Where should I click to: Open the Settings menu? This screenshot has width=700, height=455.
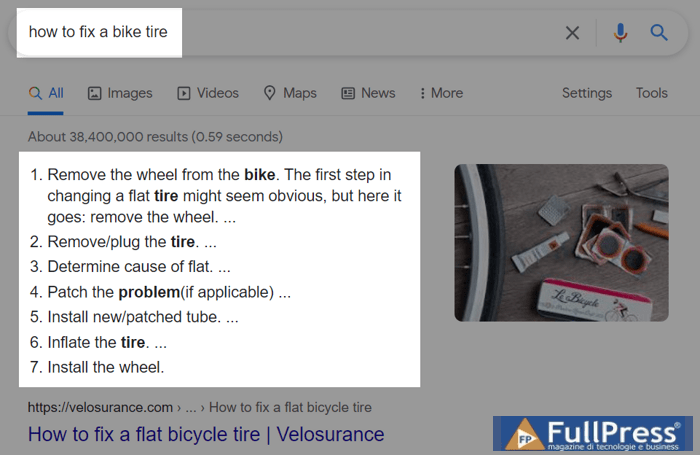pyautogui.click(x=586, y=93)
